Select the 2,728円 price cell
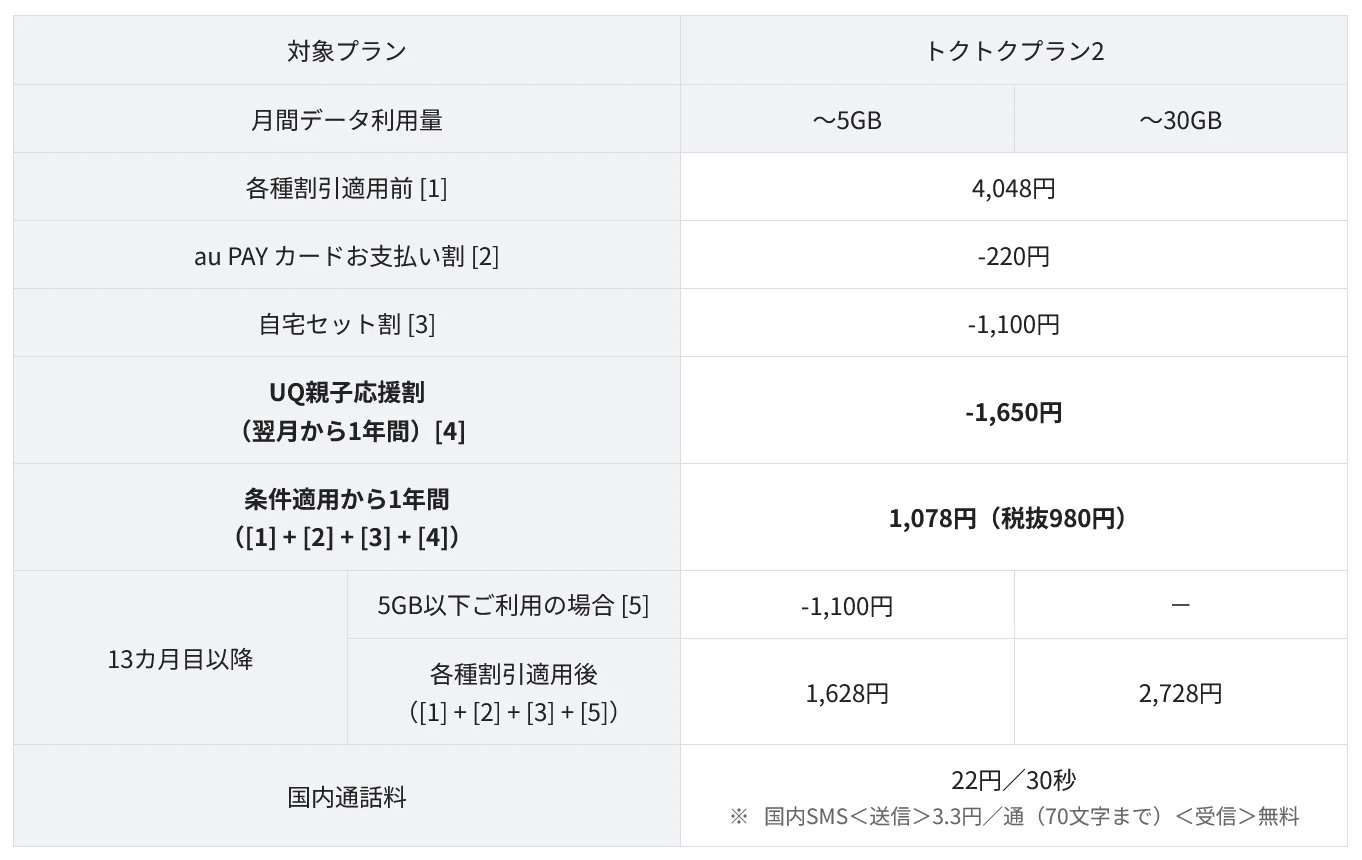The image size is (1362, 860). click(1180, 693)
